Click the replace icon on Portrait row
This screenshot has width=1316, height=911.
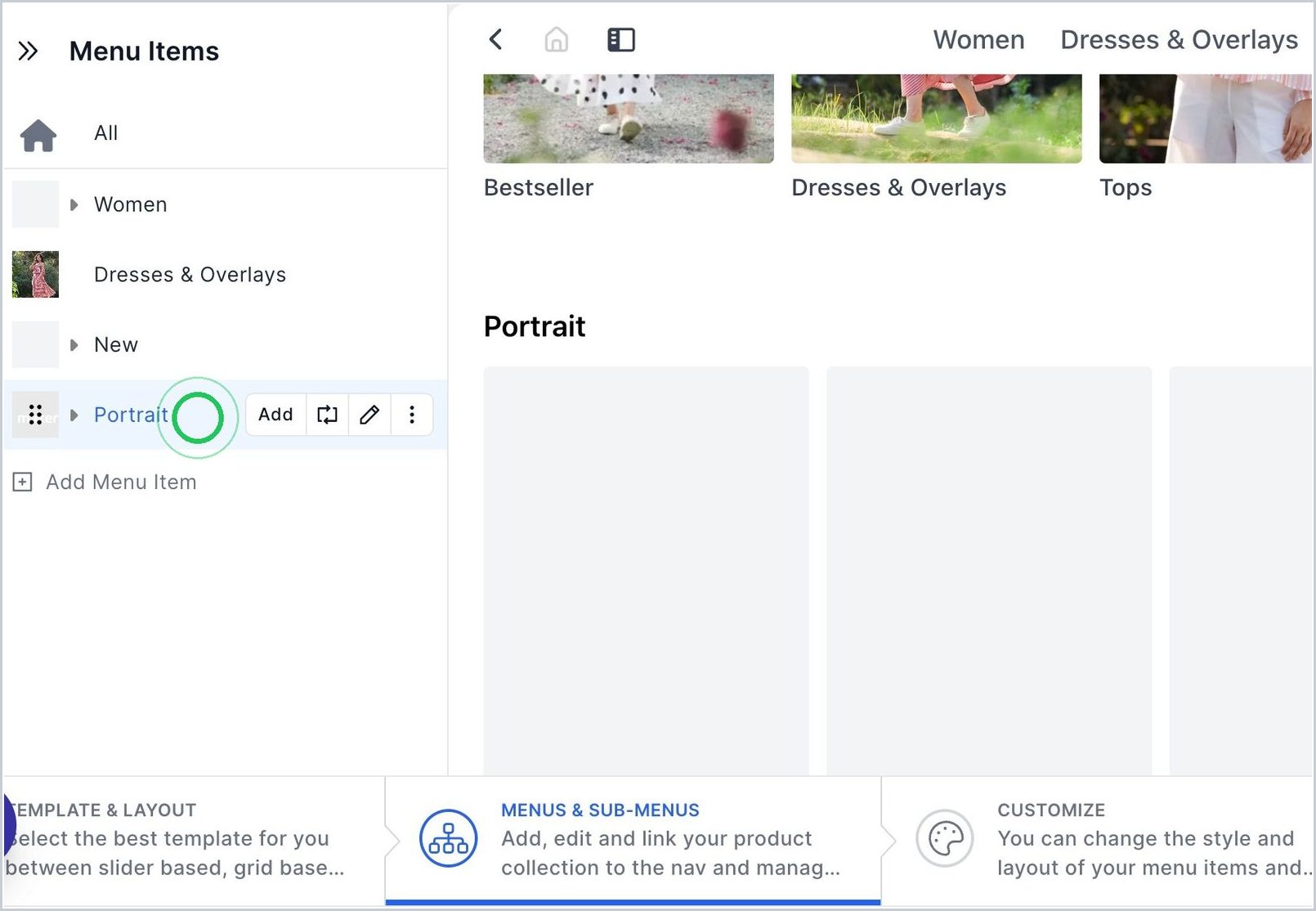coord(327,415)
